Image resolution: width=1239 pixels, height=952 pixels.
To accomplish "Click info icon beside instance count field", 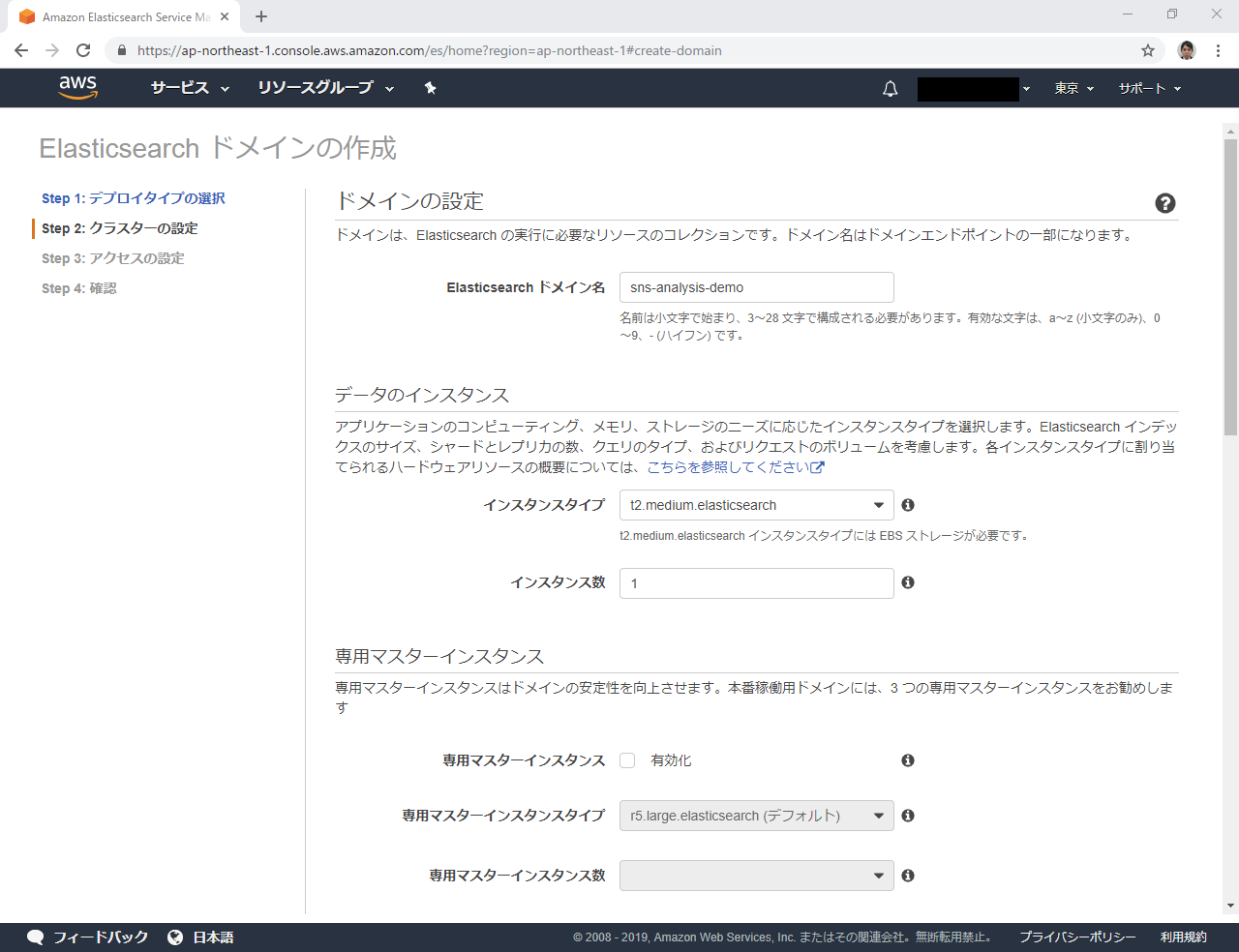I will click(908, 582).
